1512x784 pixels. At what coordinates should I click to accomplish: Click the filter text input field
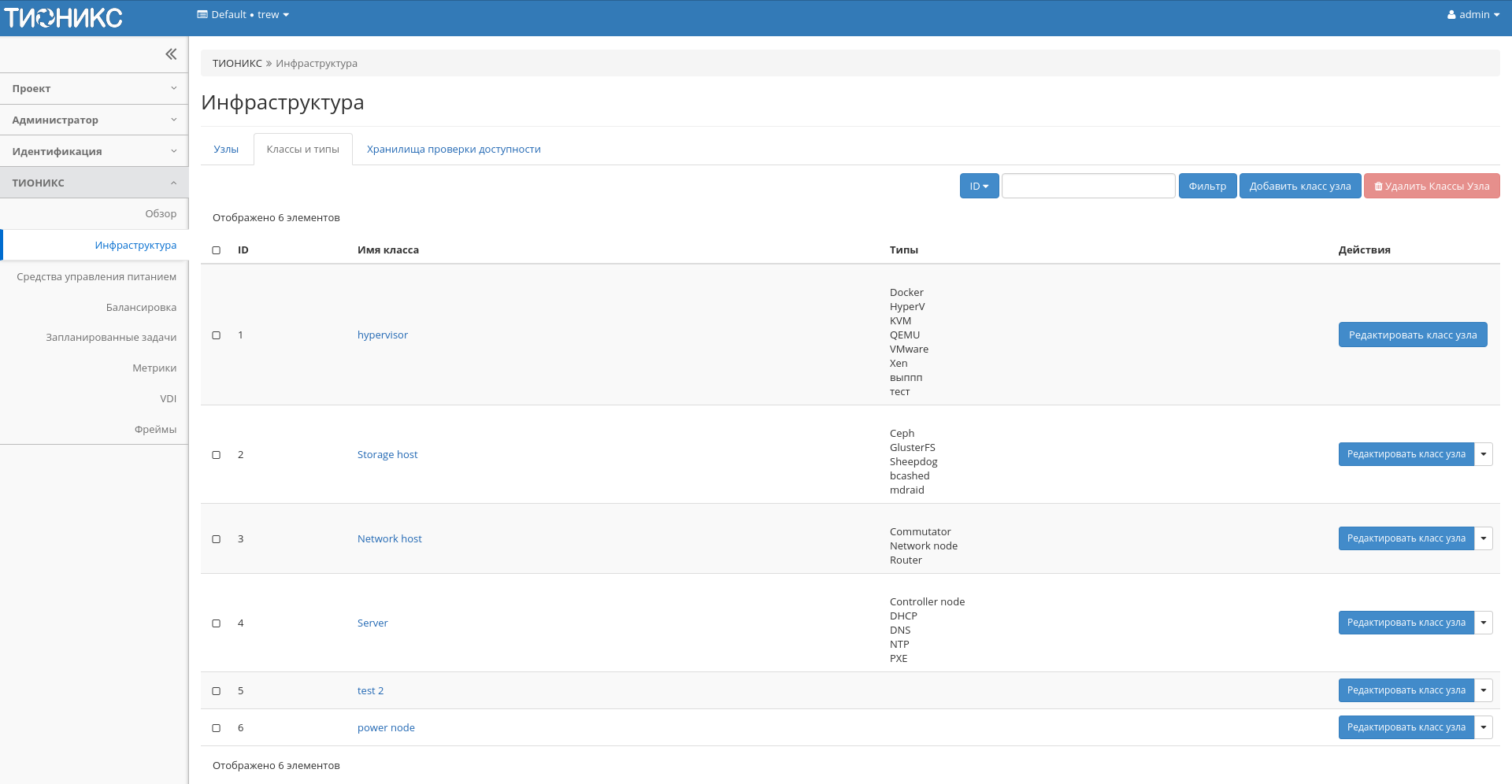tap(1088, 187)
